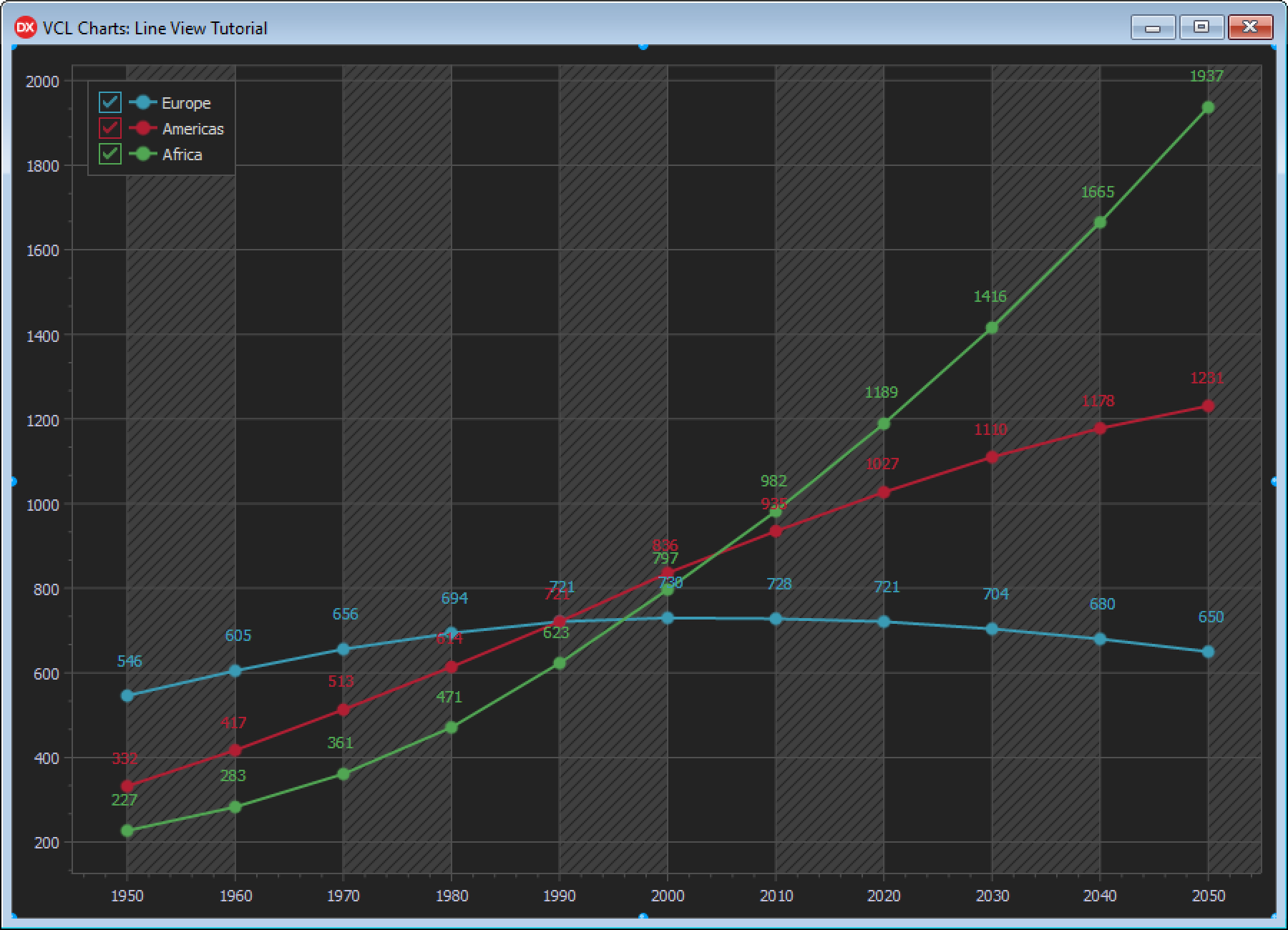Click the top center blue selection handle
Image resolution: width=1288 pixels, height=930 pixels.
643,46
